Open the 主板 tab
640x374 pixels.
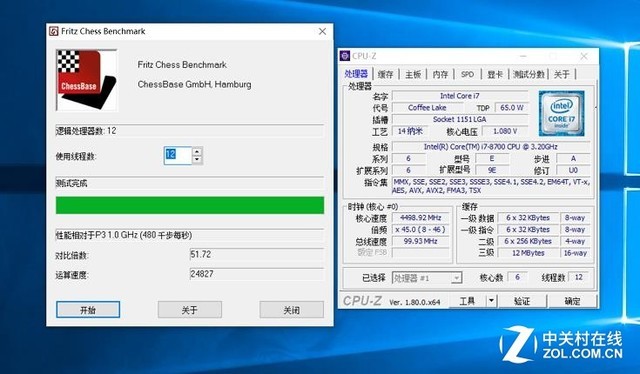click(x=413, y=74)
